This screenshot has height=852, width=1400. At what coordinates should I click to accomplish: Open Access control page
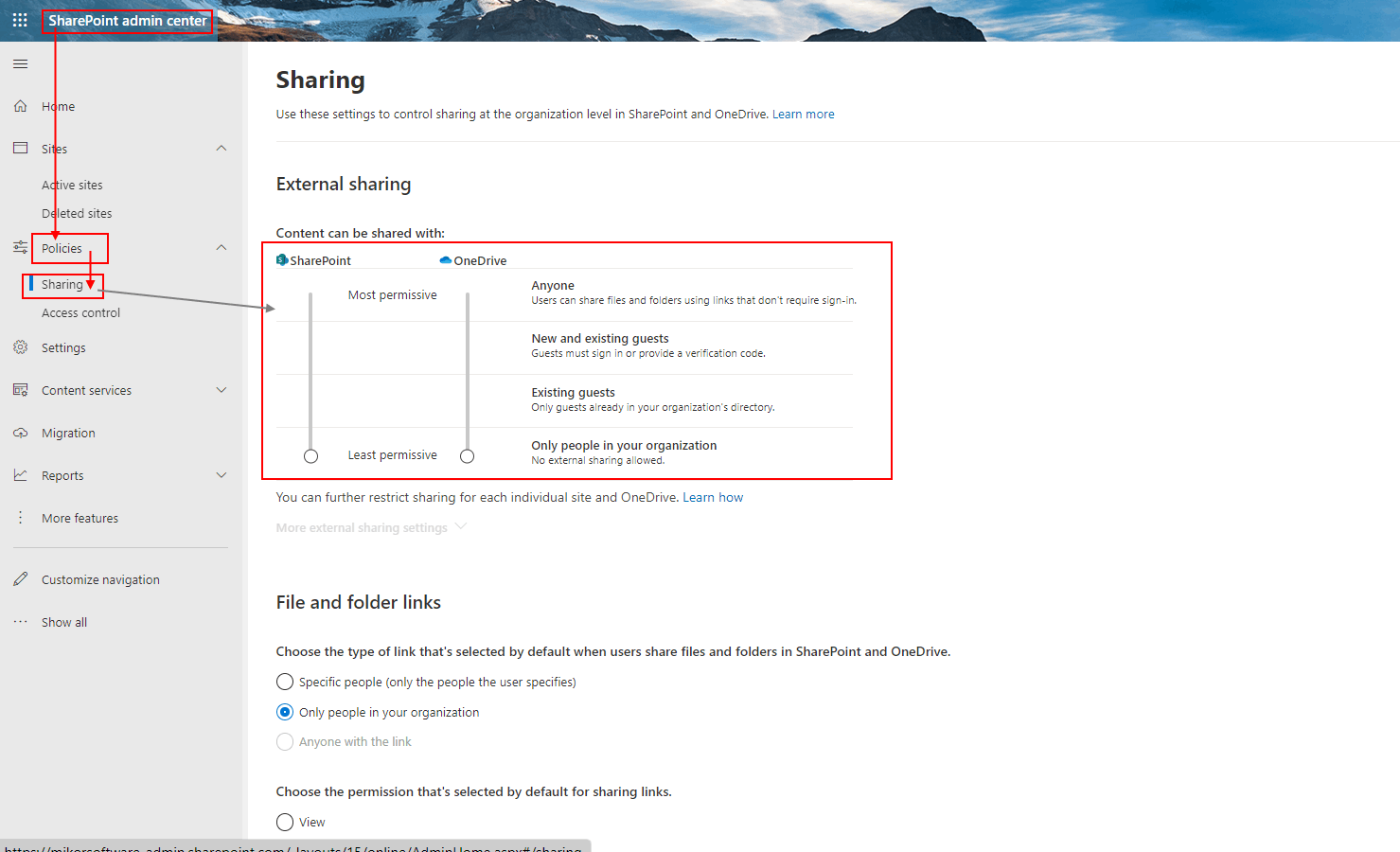tap(80, 313)
